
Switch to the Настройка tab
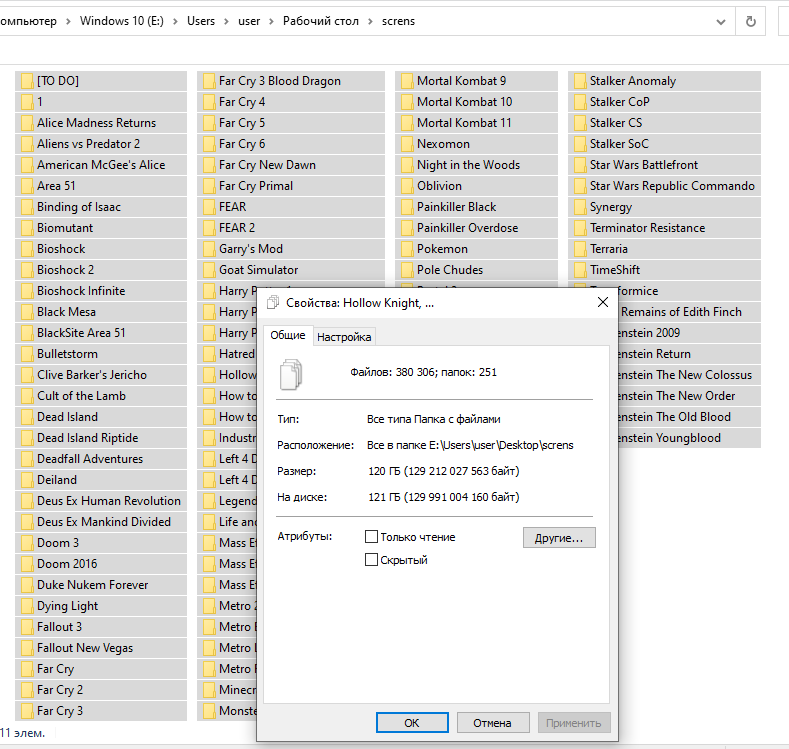click(344, 337)
